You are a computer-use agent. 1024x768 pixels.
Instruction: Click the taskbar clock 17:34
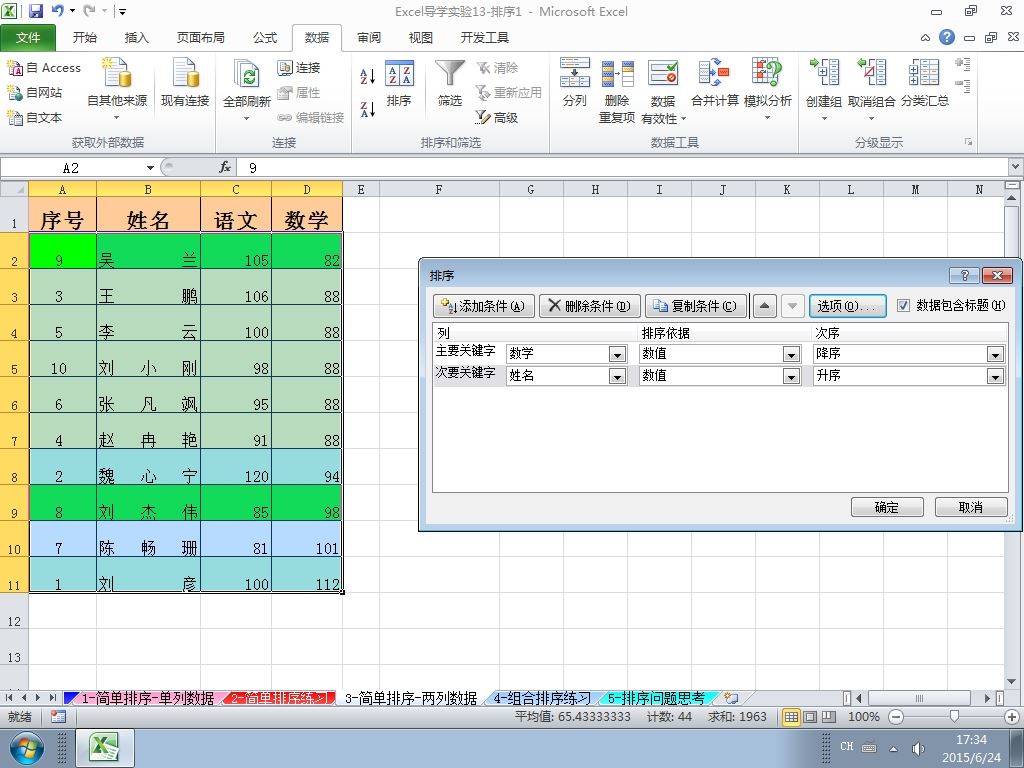(971, 740)
